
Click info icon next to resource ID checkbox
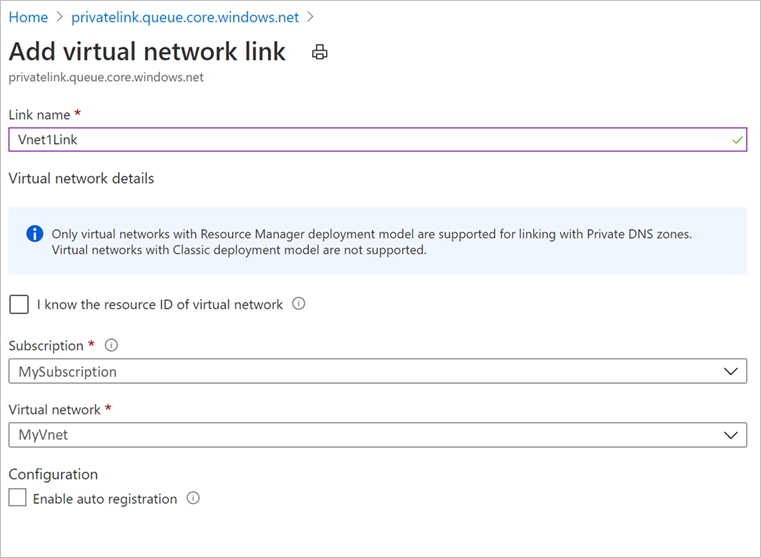point(299,304)
